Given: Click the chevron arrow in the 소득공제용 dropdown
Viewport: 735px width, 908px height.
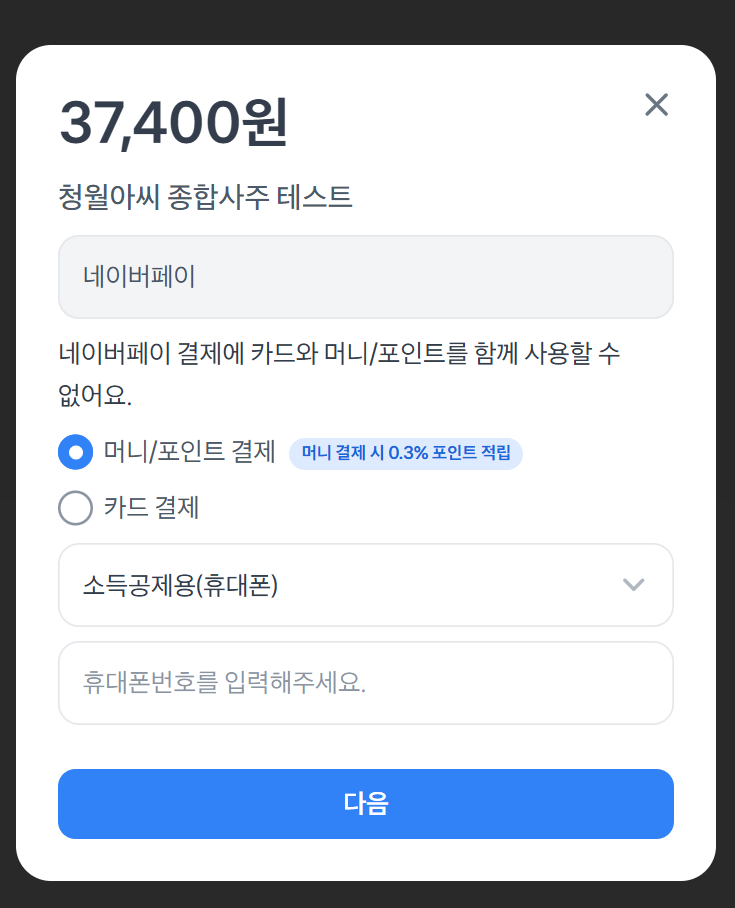Looking at the screenshot, I should [x=633, y=584].
